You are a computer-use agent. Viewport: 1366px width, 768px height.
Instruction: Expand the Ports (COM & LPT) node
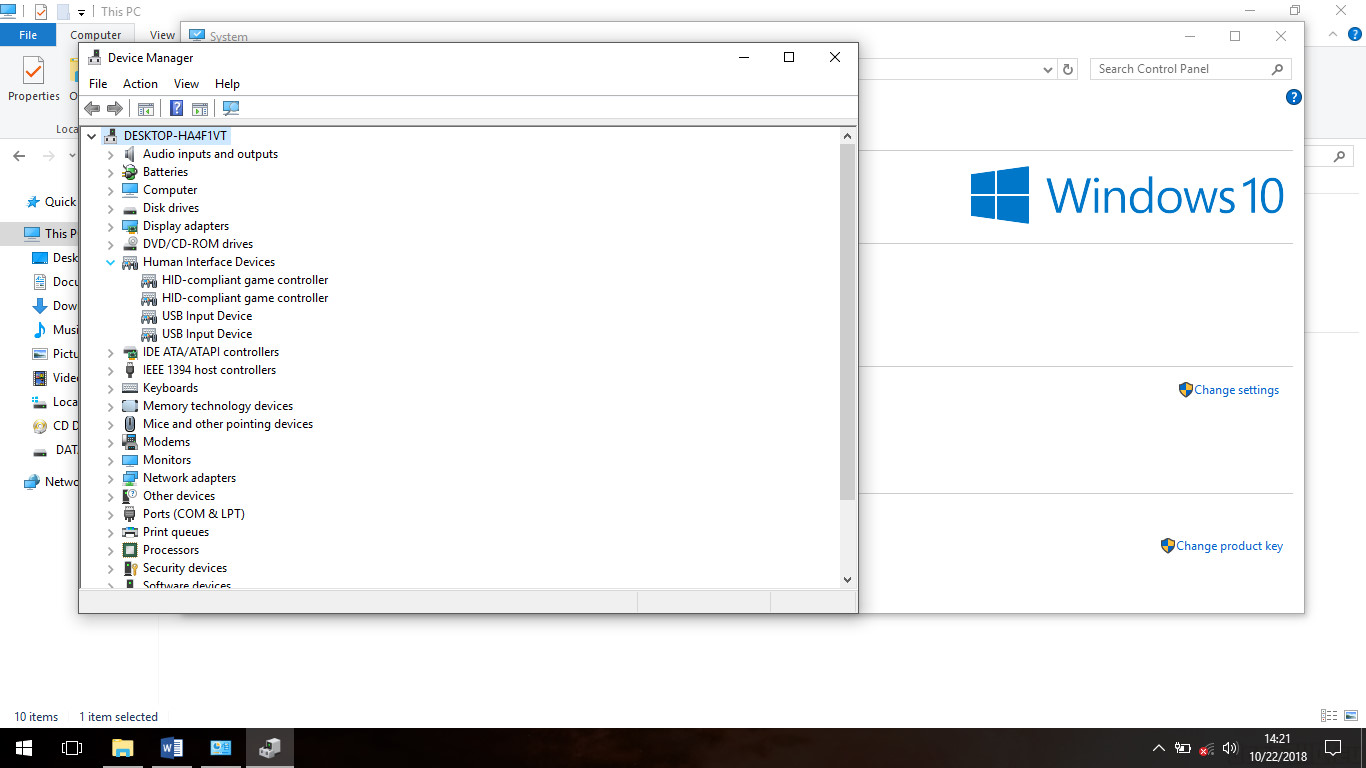pyautogui.click(x=111, y=514)
